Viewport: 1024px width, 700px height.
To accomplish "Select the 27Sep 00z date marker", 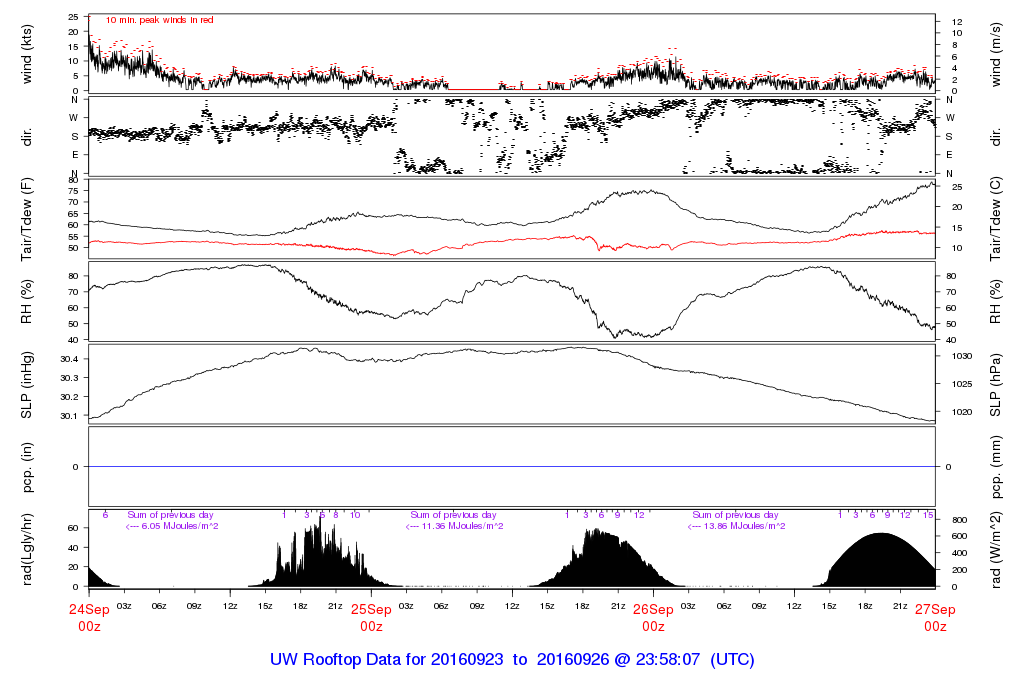I will pos(935,617).
